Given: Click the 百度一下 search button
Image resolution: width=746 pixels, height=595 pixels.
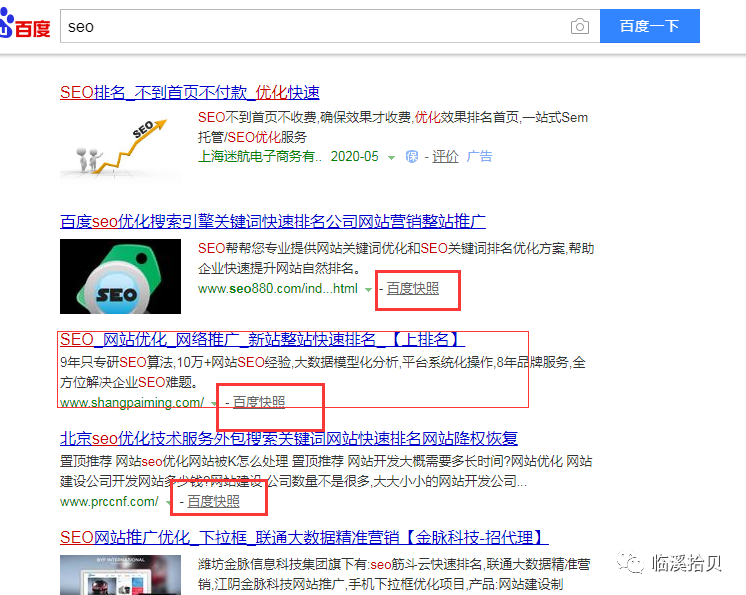Looking at the screenshot, I should click(649, 26).
